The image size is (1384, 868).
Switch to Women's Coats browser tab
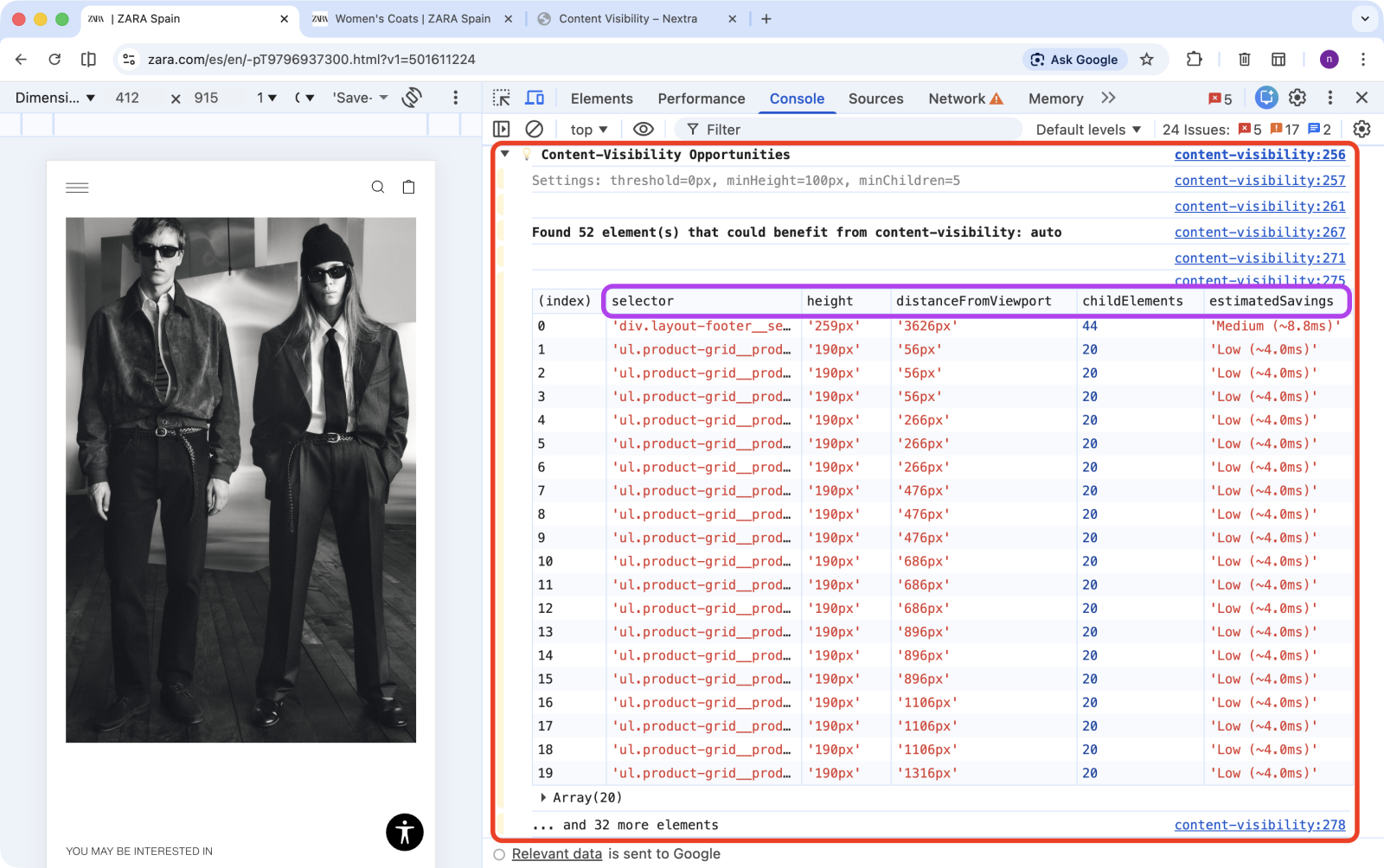(412, 18)
